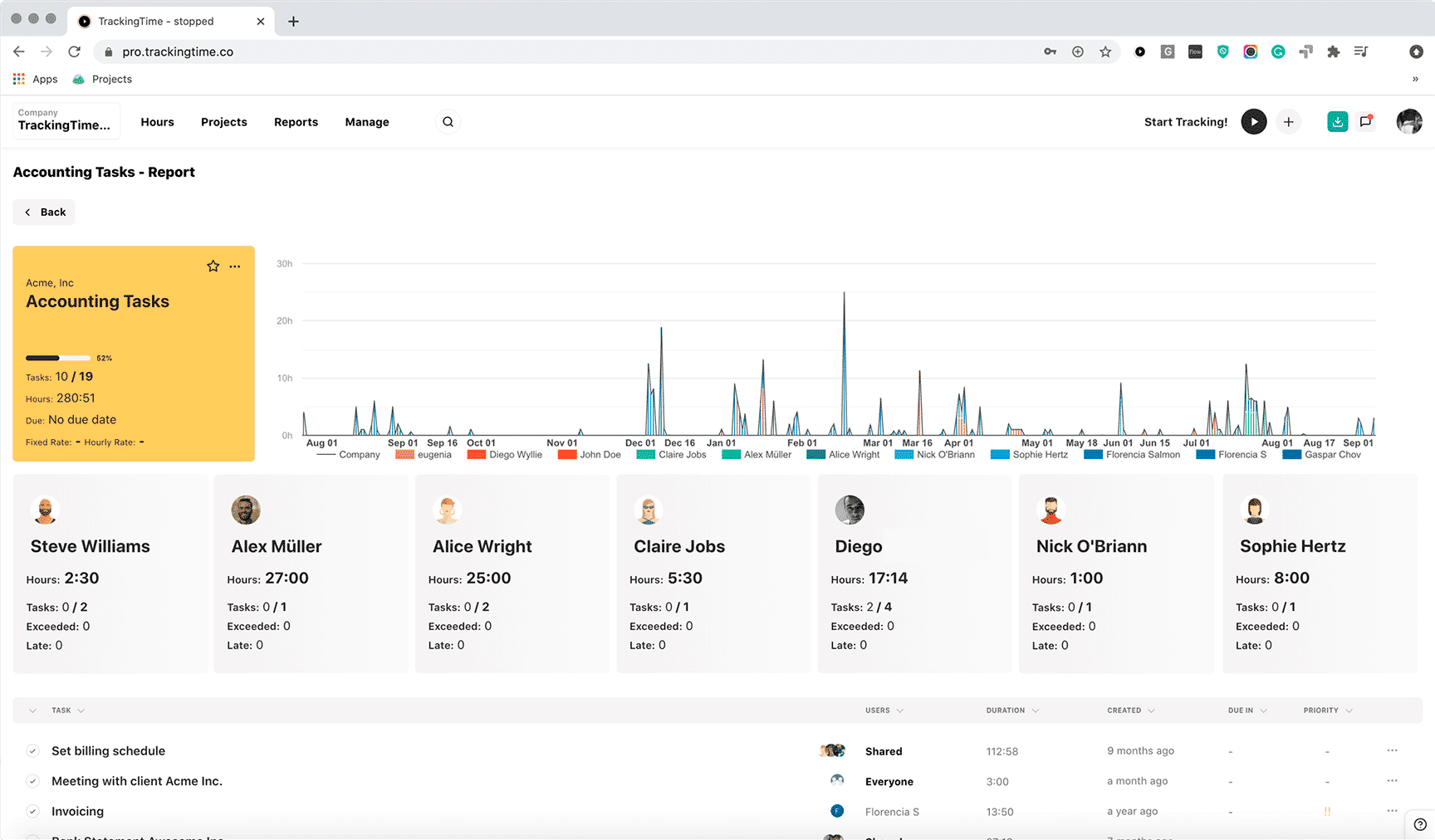
Task: Click the green download apps icon
Action: tap(1337, 122)
